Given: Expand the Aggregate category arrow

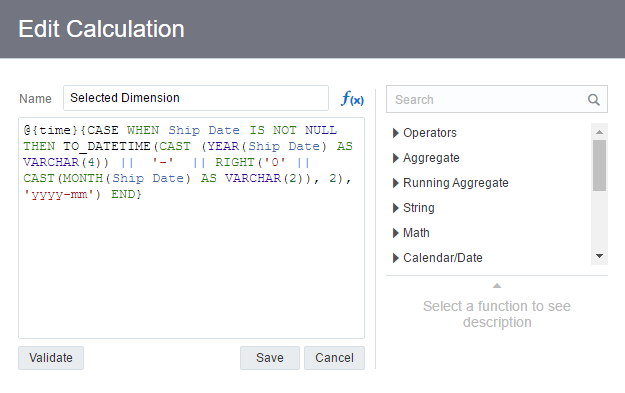Looking at the screenshot, I should tap(395, 158).
